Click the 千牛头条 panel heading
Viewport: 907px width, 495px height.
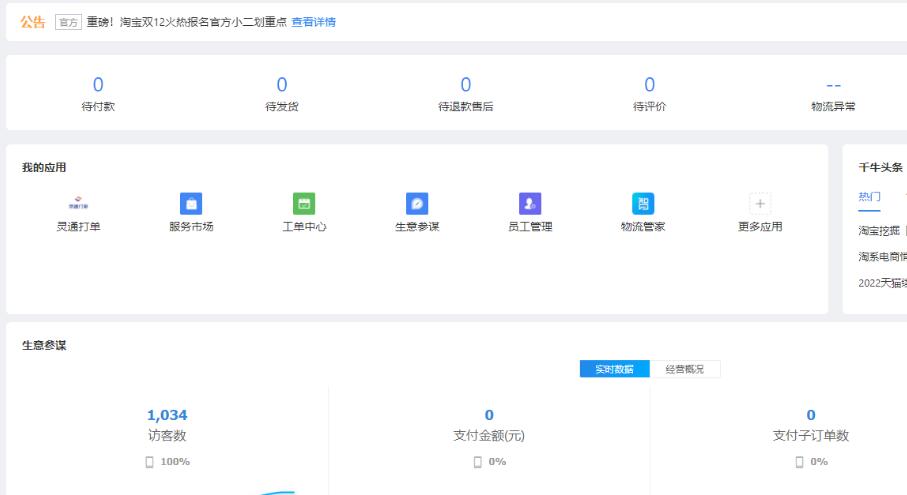pyautogui.click(x=880, y=168)
